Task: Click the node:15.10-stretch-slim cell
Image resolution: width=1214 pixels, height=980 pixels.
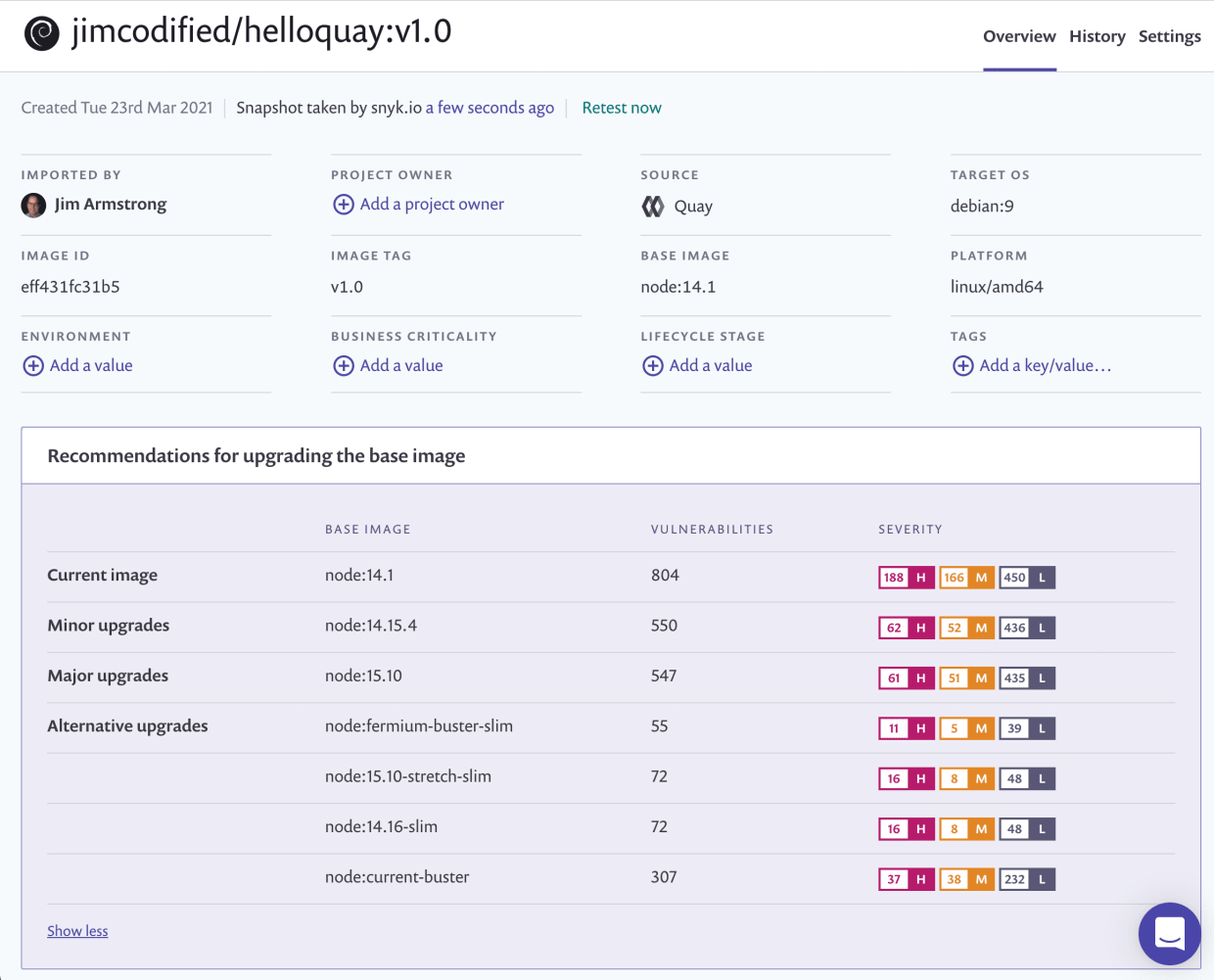Action: pos(408,776)
